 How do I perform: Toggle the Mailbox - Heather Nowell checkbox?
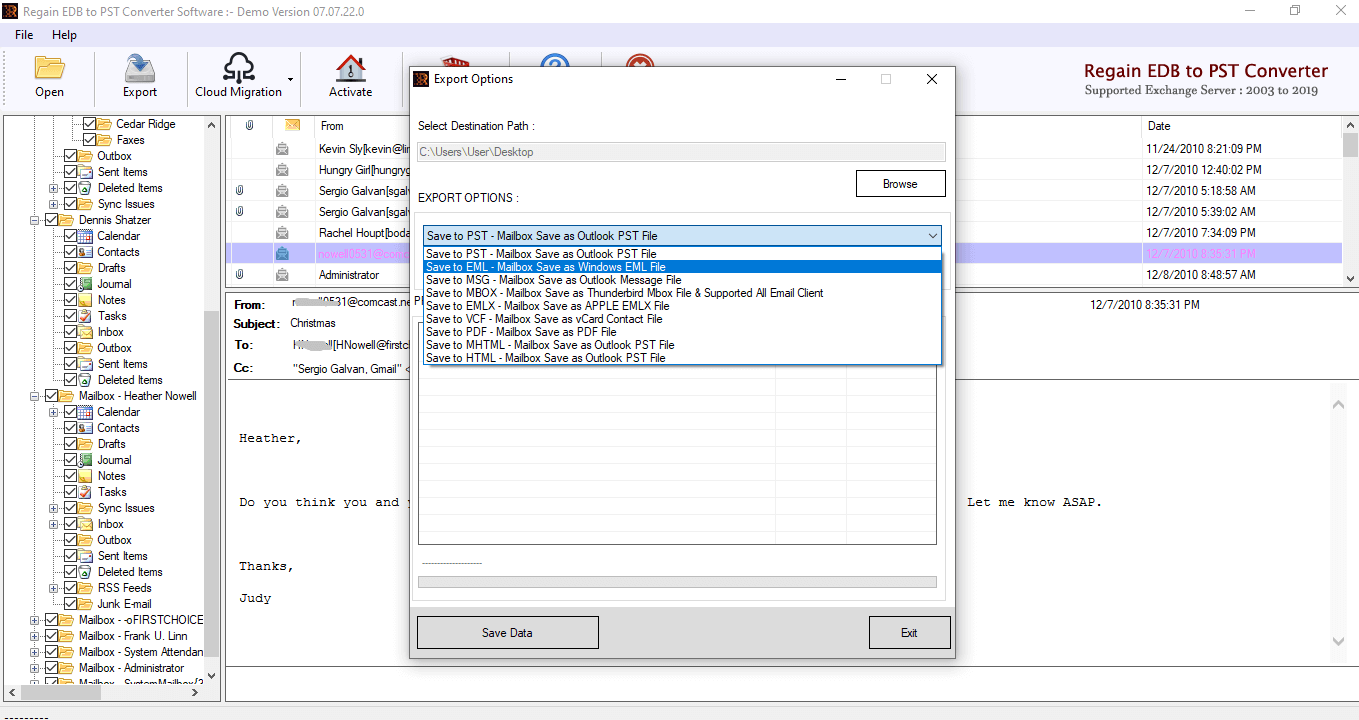tap(52, 396)
